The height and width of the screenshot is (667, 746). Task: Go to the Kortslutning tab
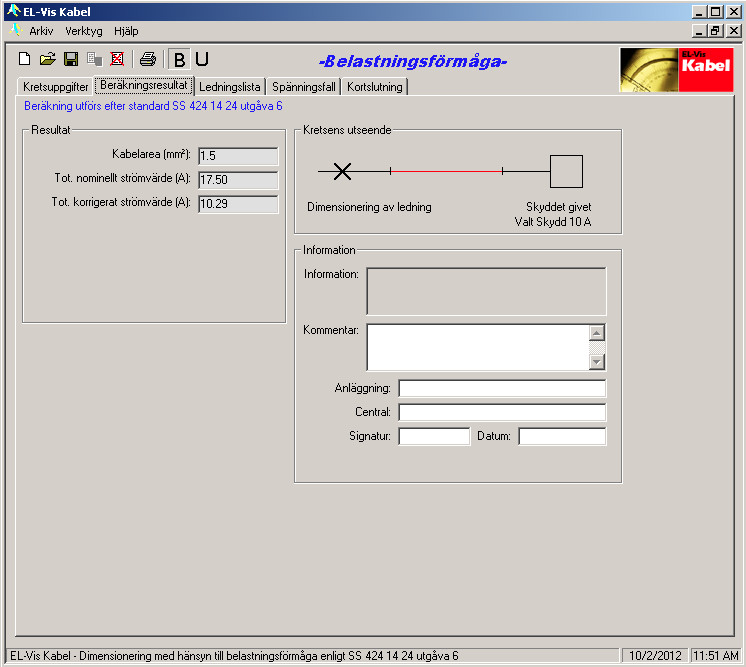pos(375,87)
